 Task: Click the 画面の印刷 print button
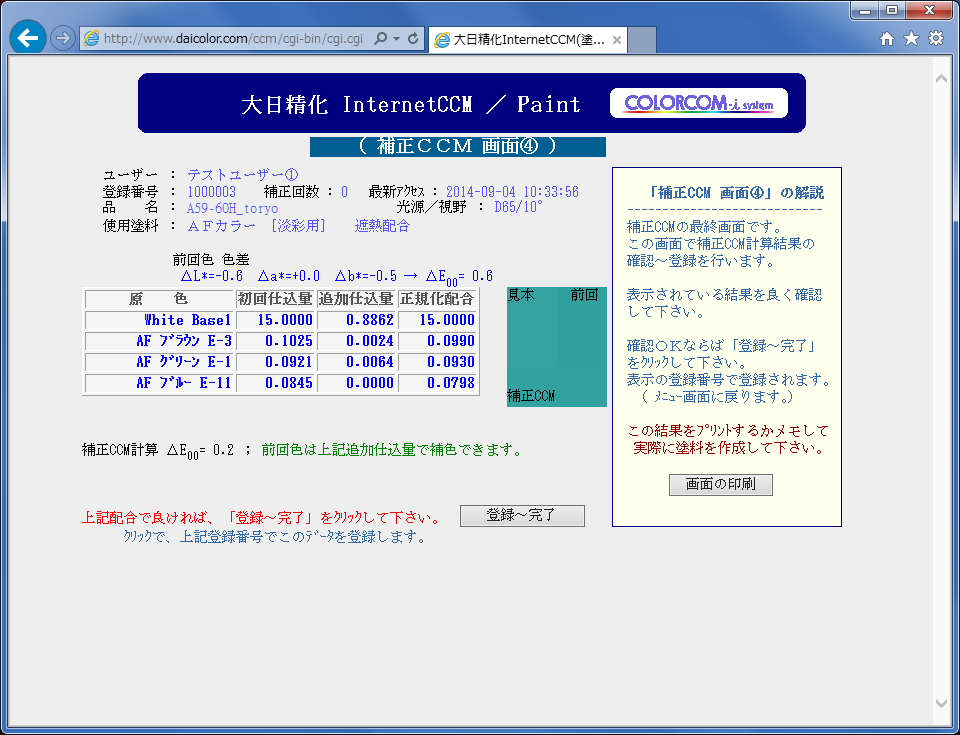pos(721,484)
